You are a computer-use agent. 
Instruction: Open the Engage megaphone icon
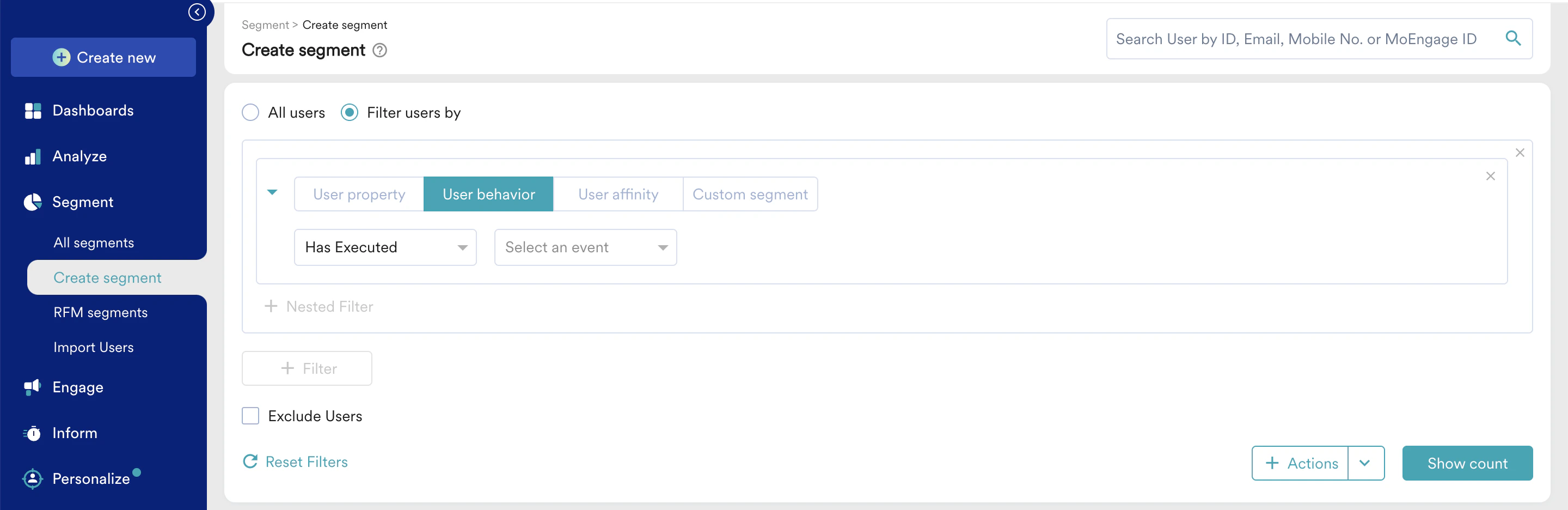(x=32, y=387)
